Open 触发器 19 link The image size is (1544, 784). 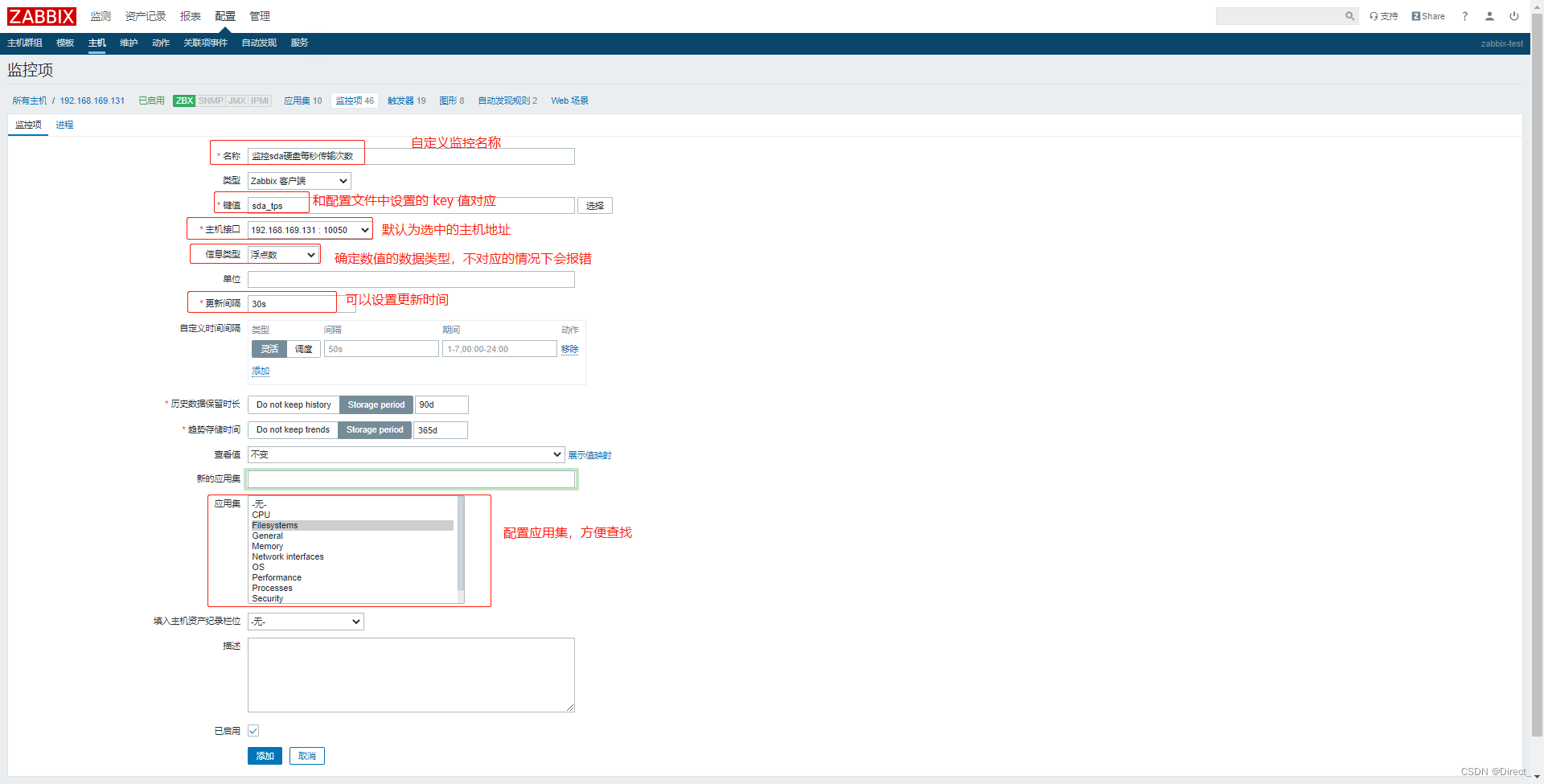click(x=407, y=101)
